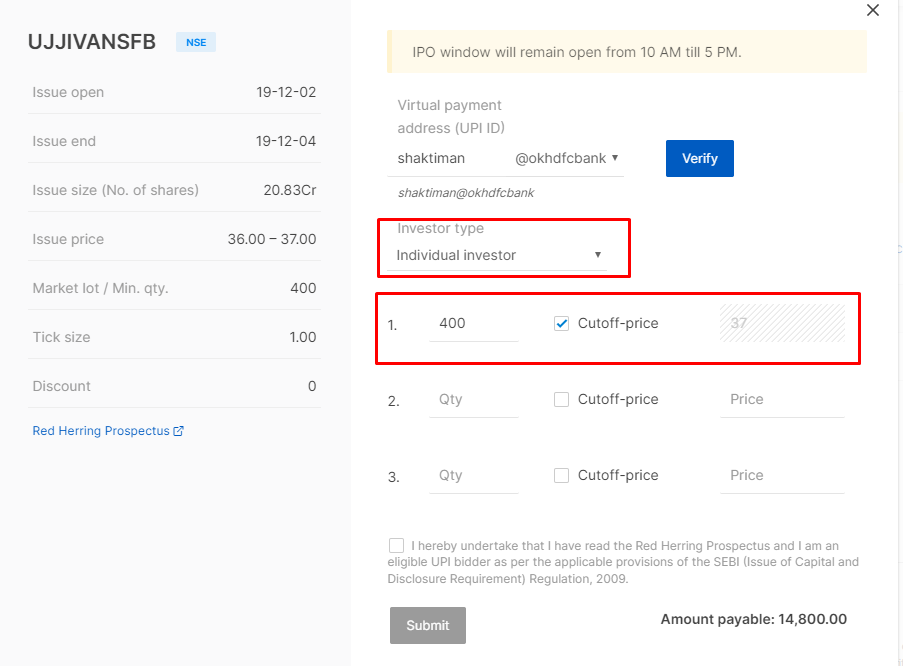The image size is (903, 666).
Task: Check Cutoff-price for bid 2
Action: pyautogui.click(x=561, y=399)
